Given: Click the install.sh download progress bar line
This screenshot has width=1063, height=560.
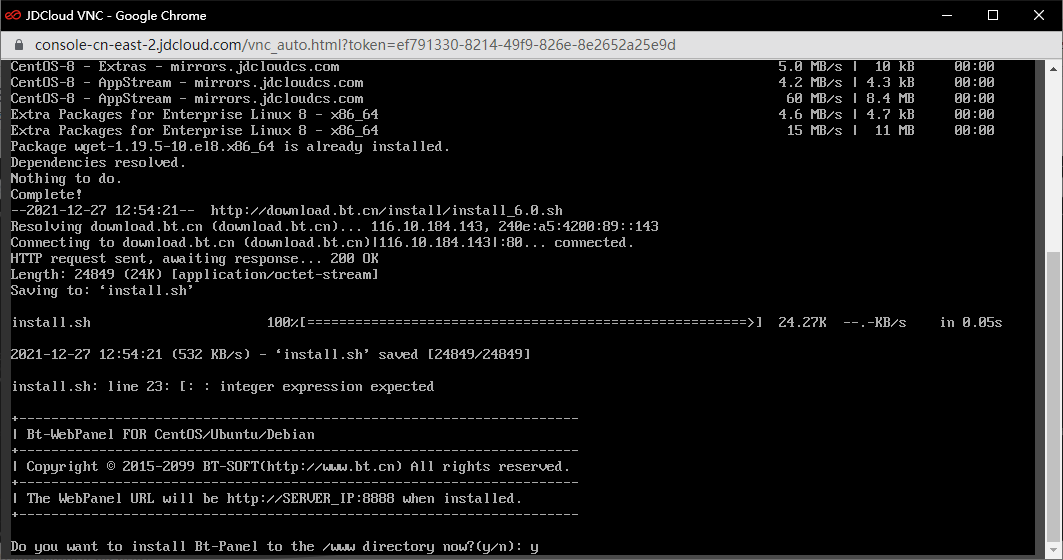Looking at the screenshot, I should coord(506,323).
